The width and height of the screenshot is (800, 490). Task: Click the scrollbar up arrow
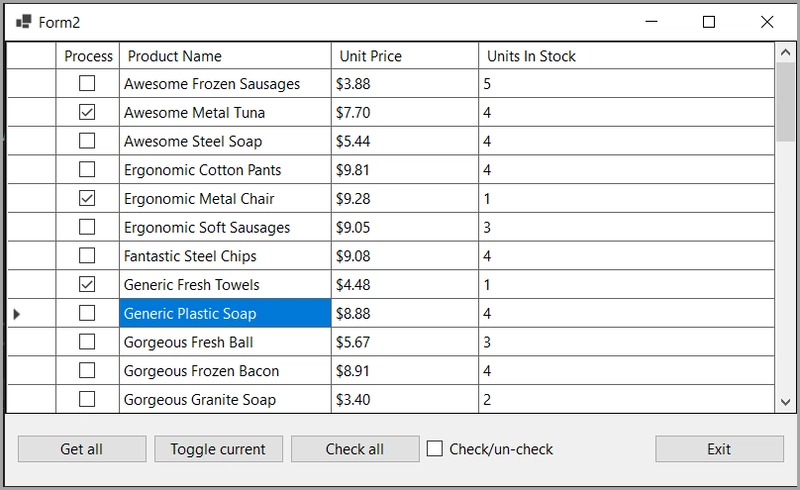tap(786, 52)
